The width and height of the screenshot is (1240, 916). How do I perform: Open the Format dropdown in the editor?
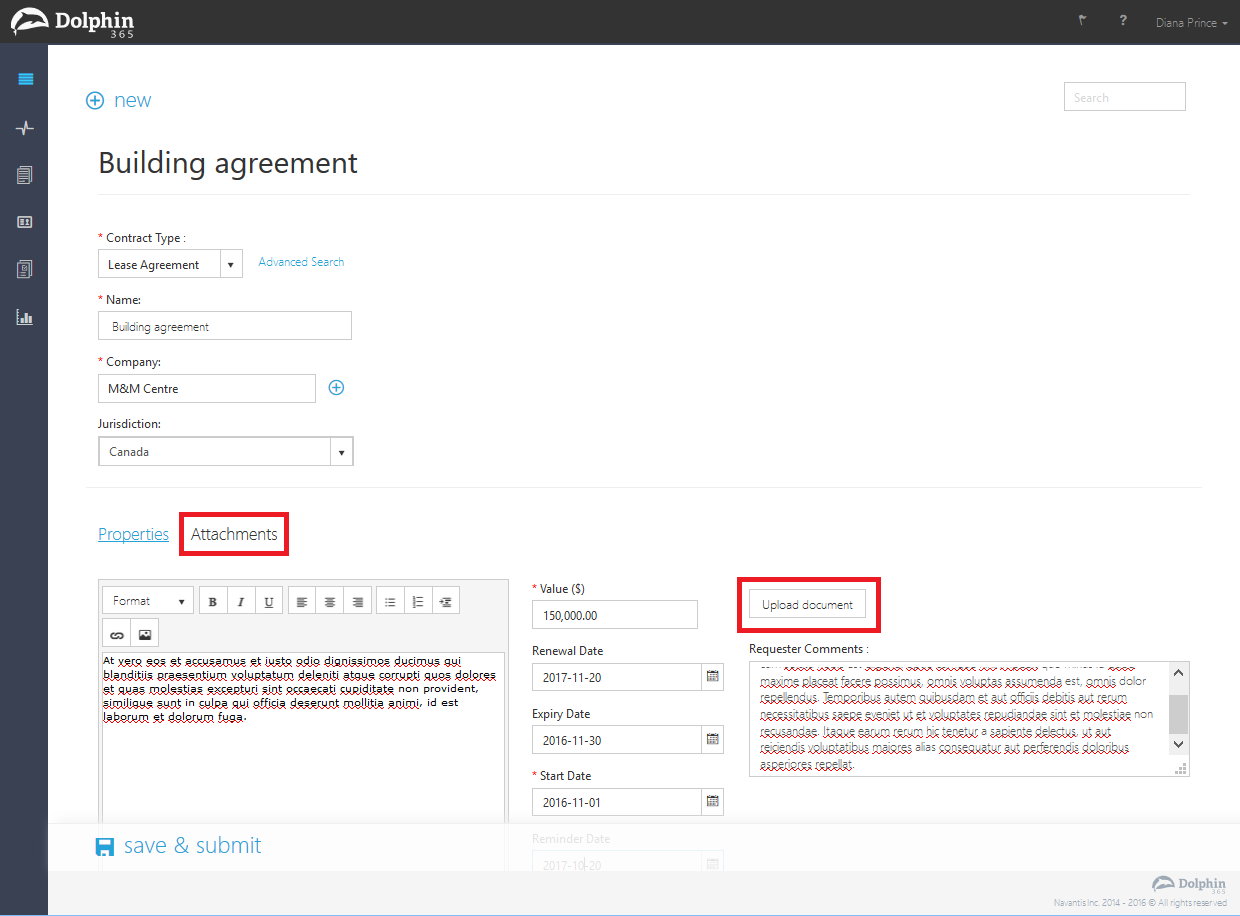[x=148, y=601]
